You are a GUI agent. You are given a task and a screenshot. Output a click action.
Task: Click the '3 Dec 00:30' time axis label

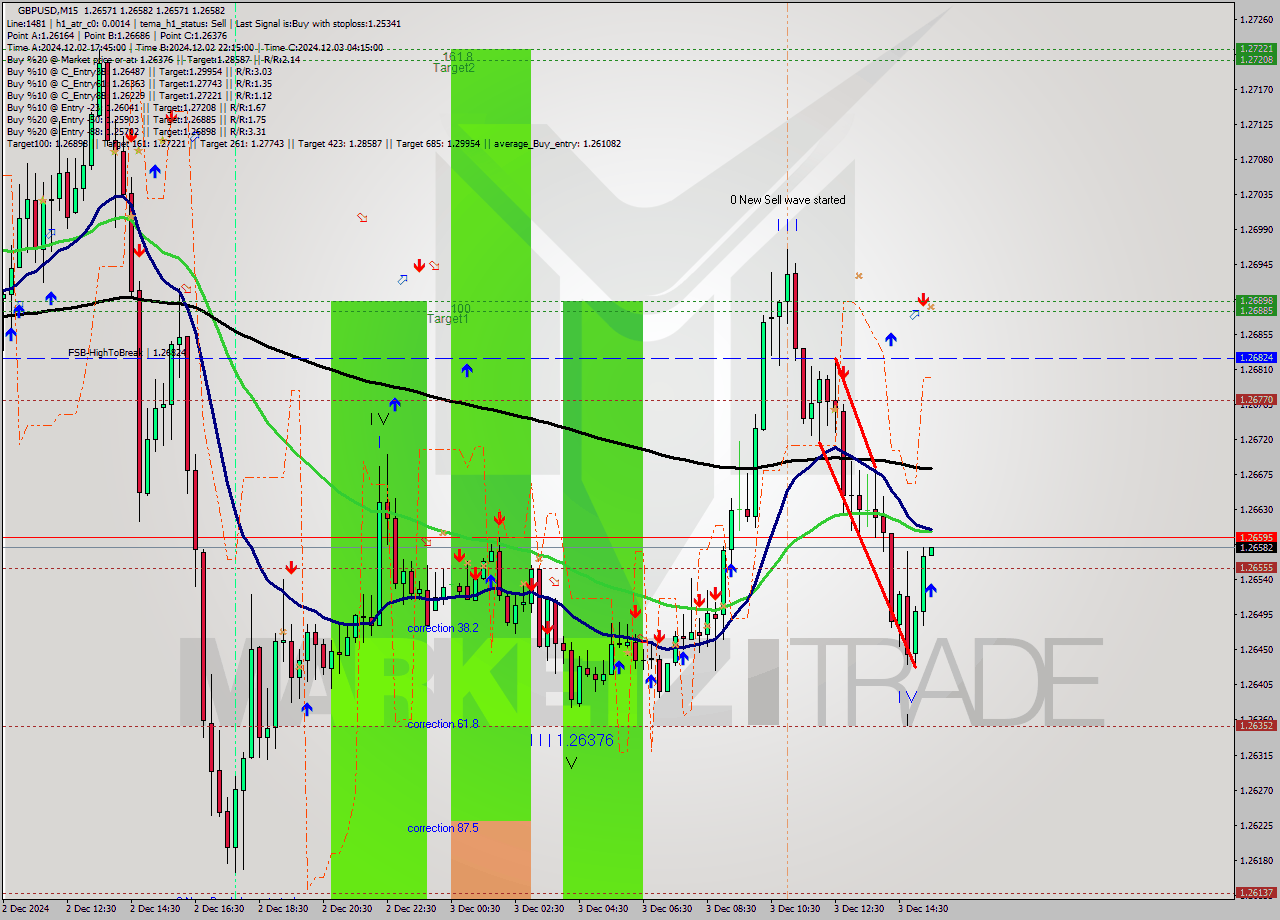click(475, 909)
